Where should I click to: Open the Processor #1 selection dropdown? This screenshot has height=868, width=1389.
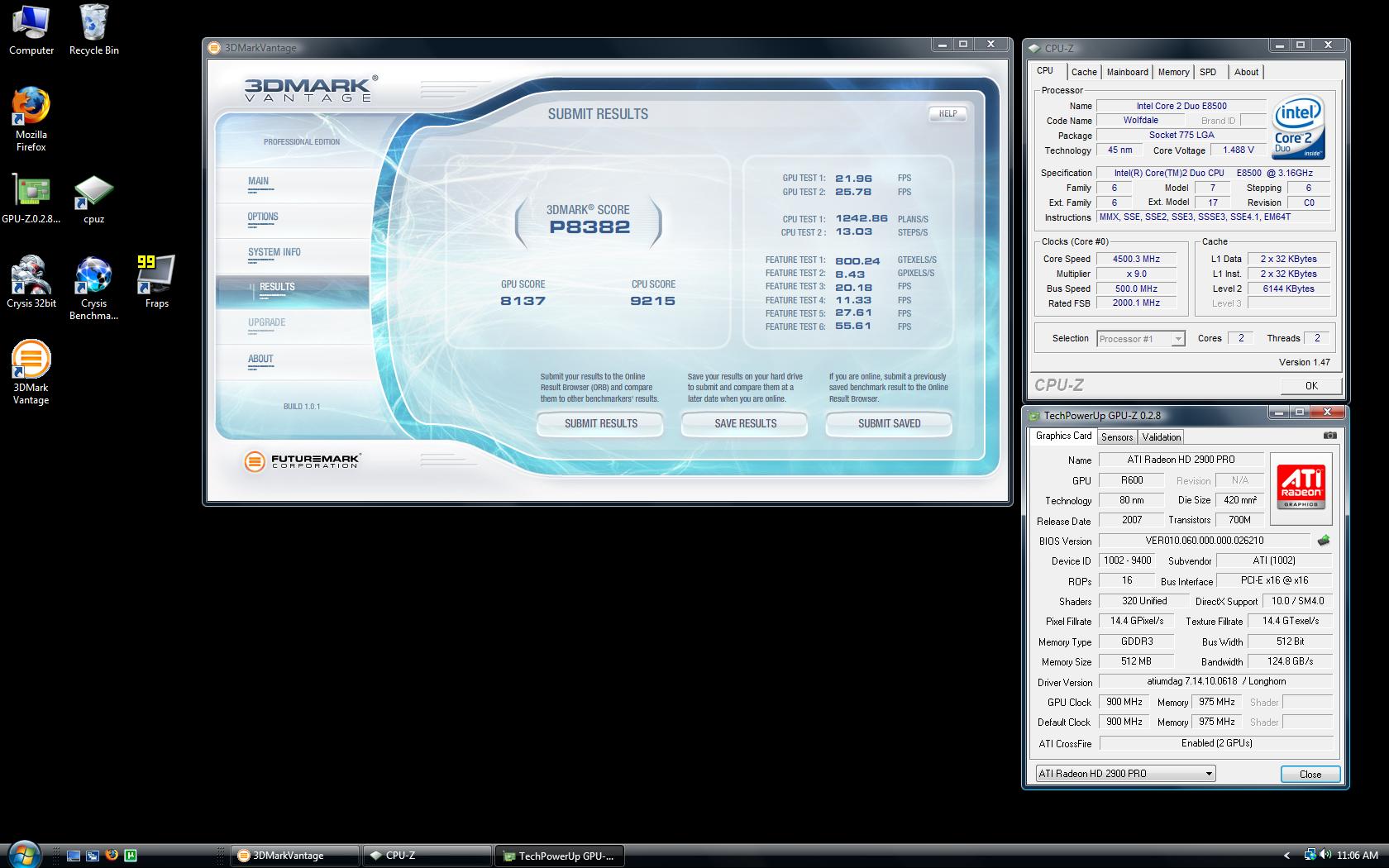[1141, 339]
